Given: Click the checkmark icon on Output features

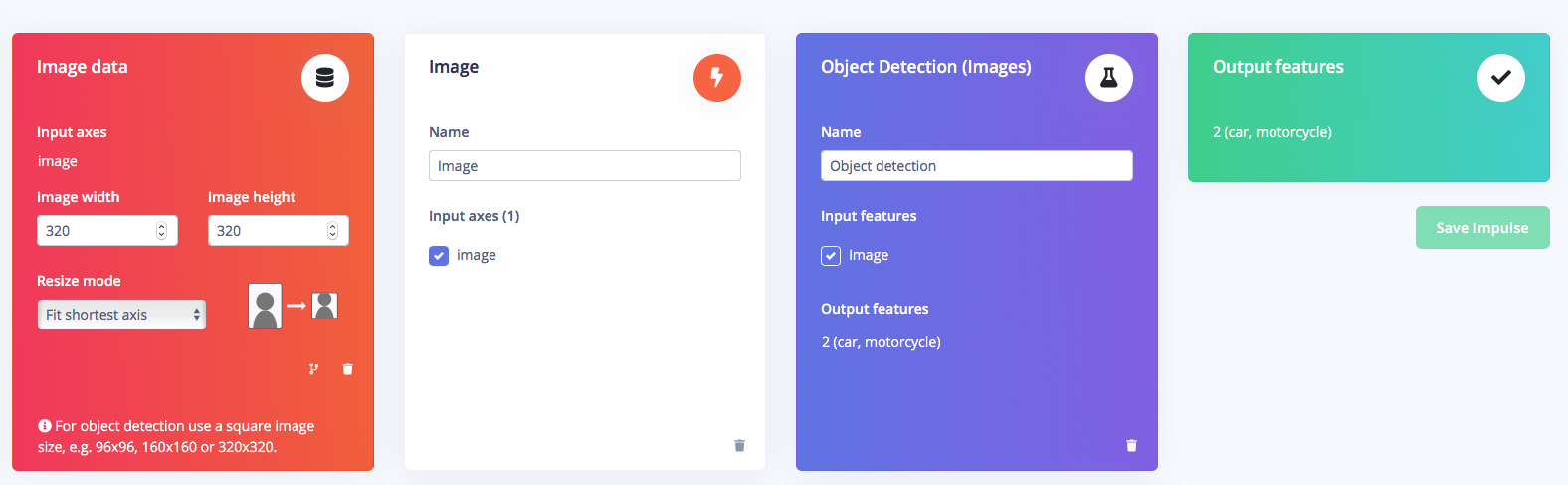Looking at the screenshot, I should 1501,78.
